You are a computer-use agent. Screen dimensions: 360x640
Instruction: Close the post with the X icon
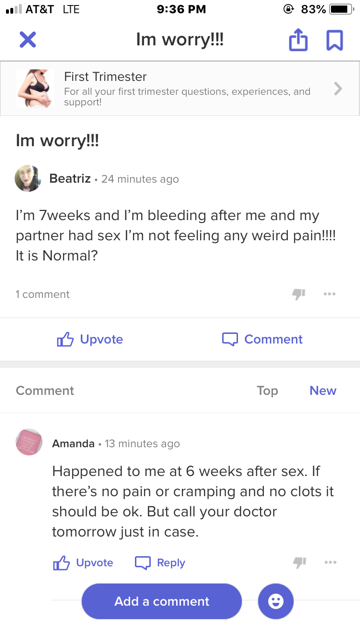point(28,40)
